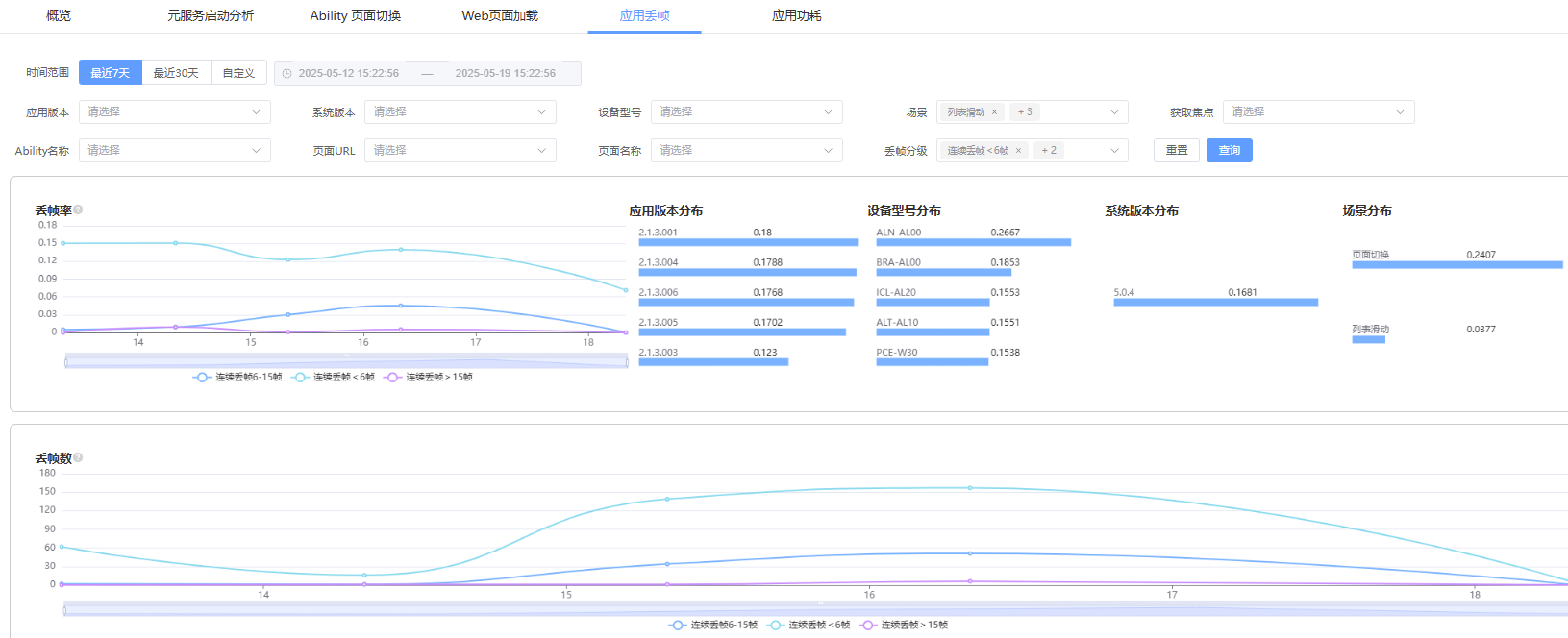Click the +3 more tags indicator in 场景

[x=1025, y=112]
